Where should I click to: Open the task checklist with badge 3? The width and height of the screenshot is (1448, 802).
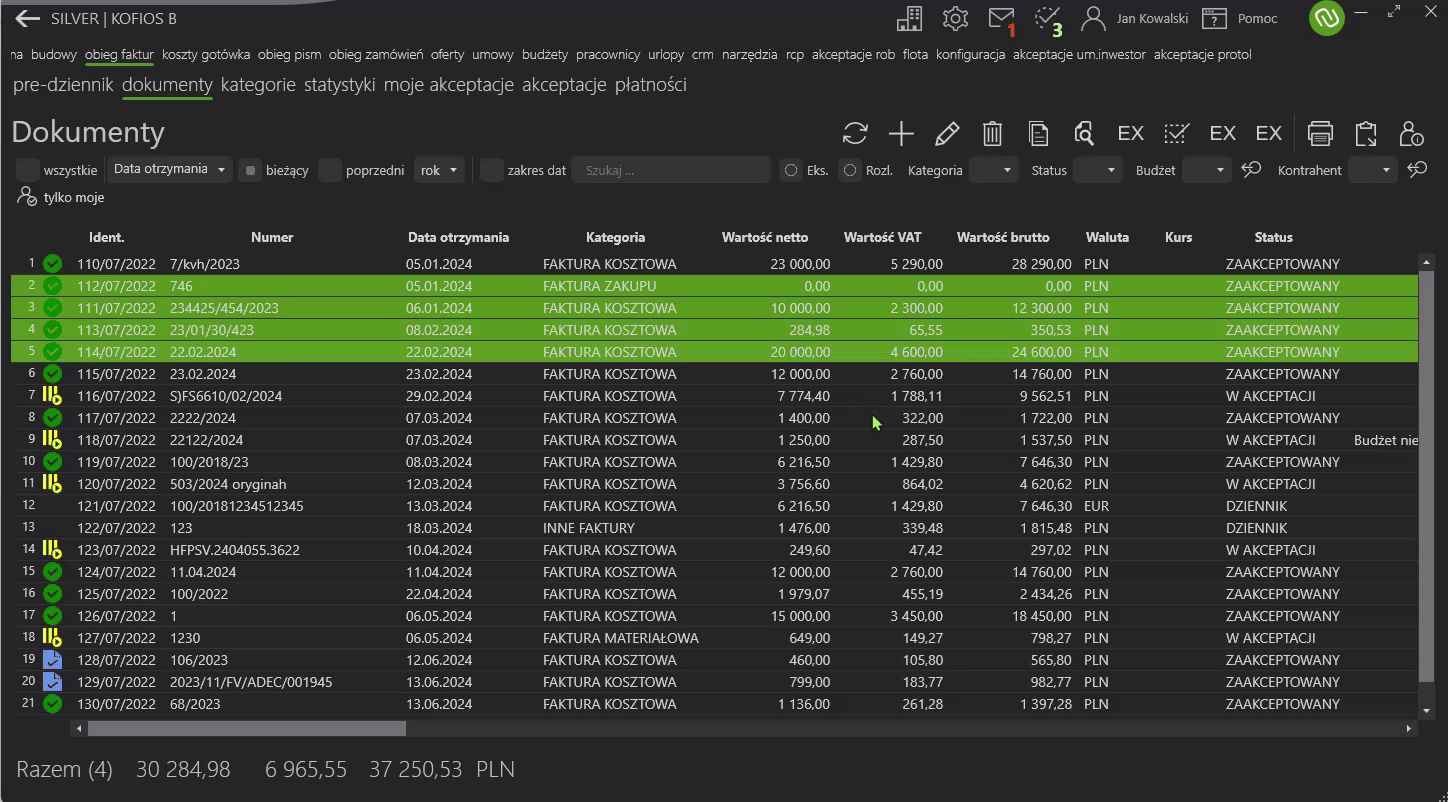(1047, 18)
